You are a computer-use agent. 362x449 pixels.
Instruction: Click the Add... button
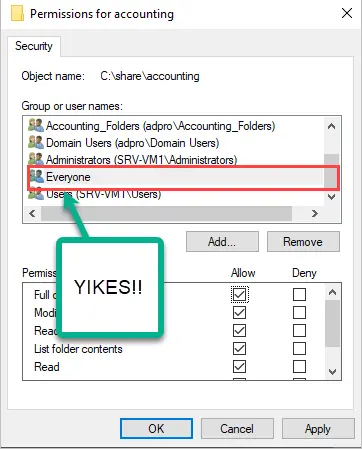coord(222,242)
